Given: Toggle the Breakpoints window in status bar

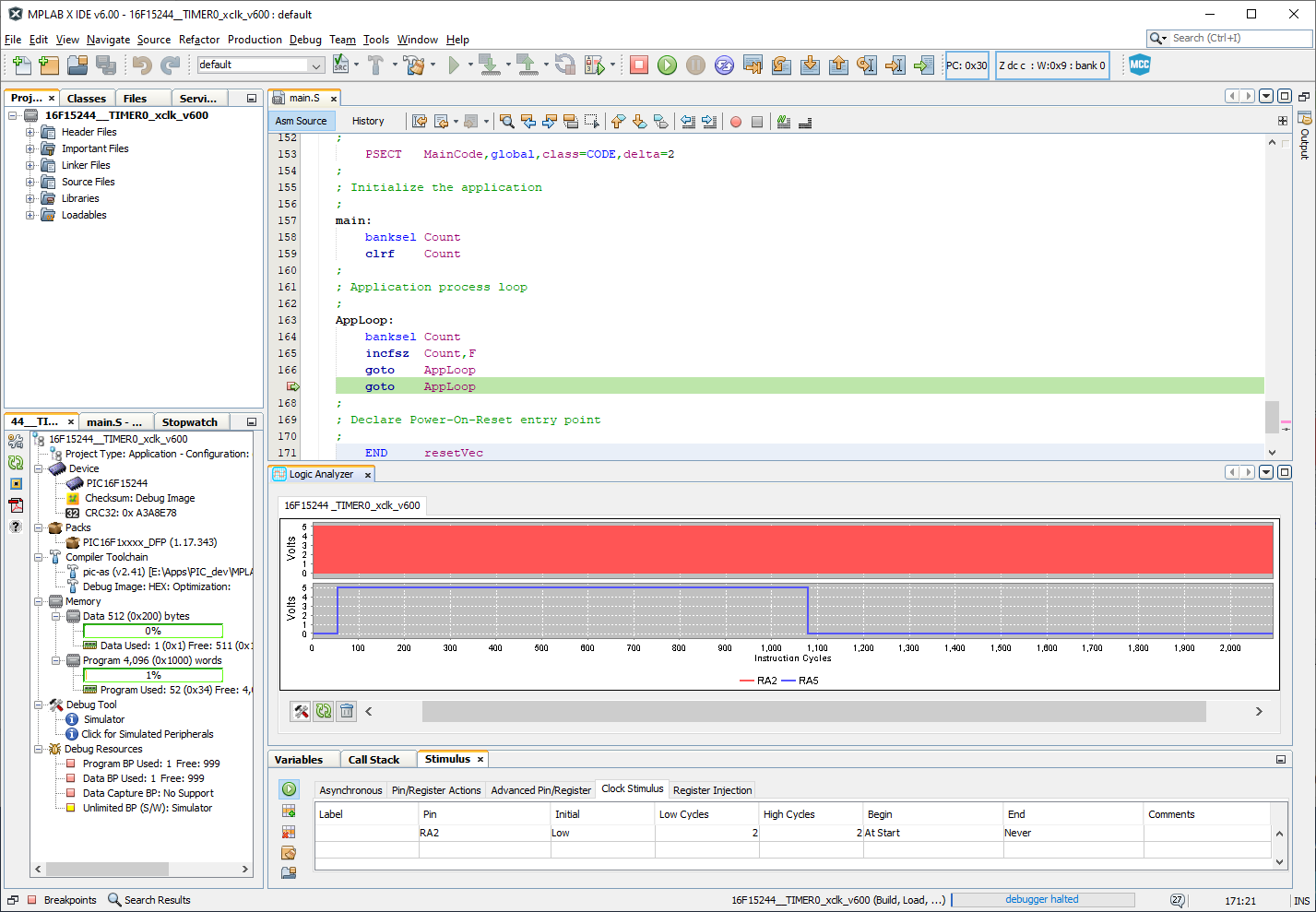Looking at the screenshot, I should 61,900.
